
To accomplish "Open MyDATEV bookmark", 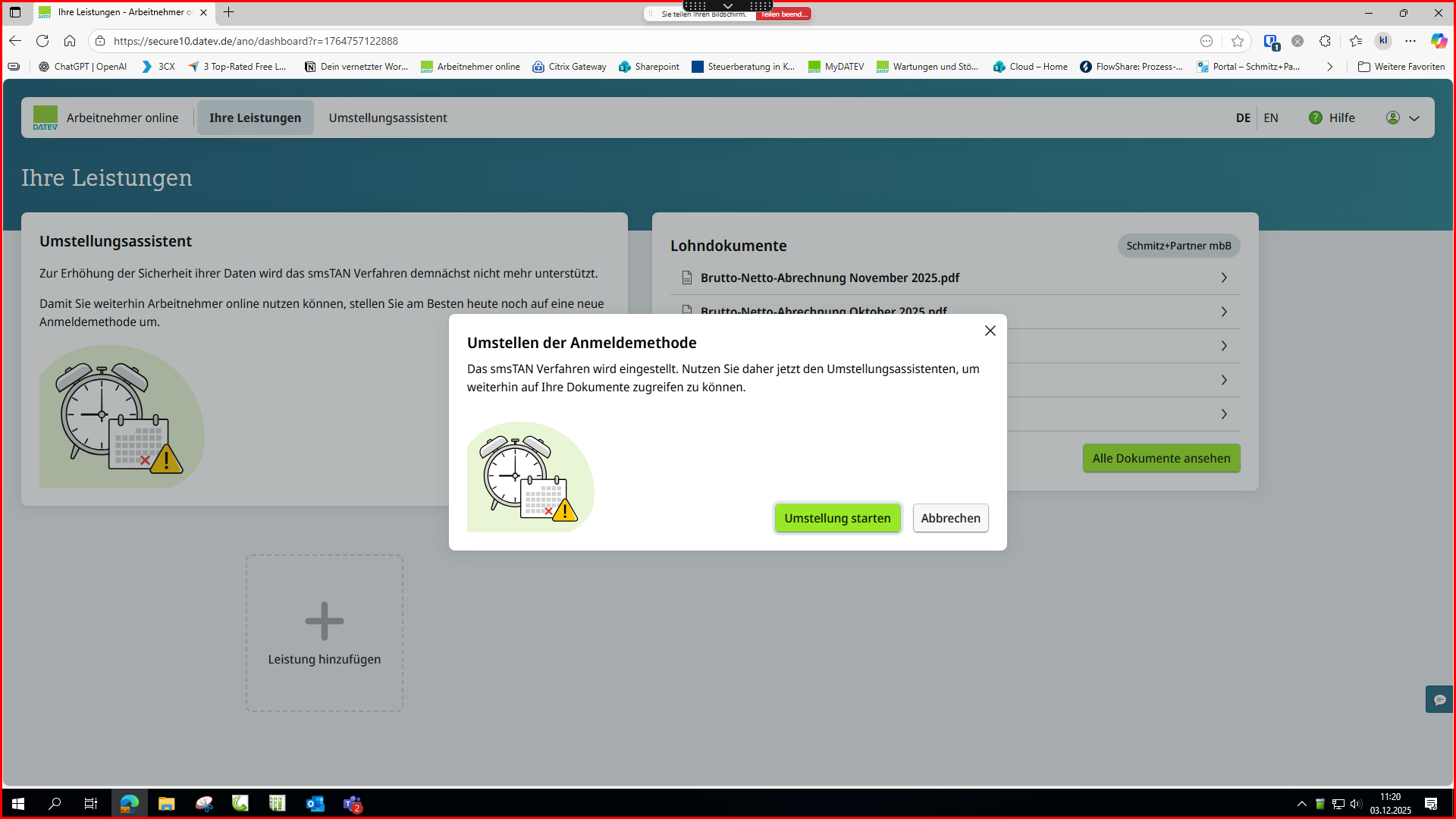I will point(836,67).
